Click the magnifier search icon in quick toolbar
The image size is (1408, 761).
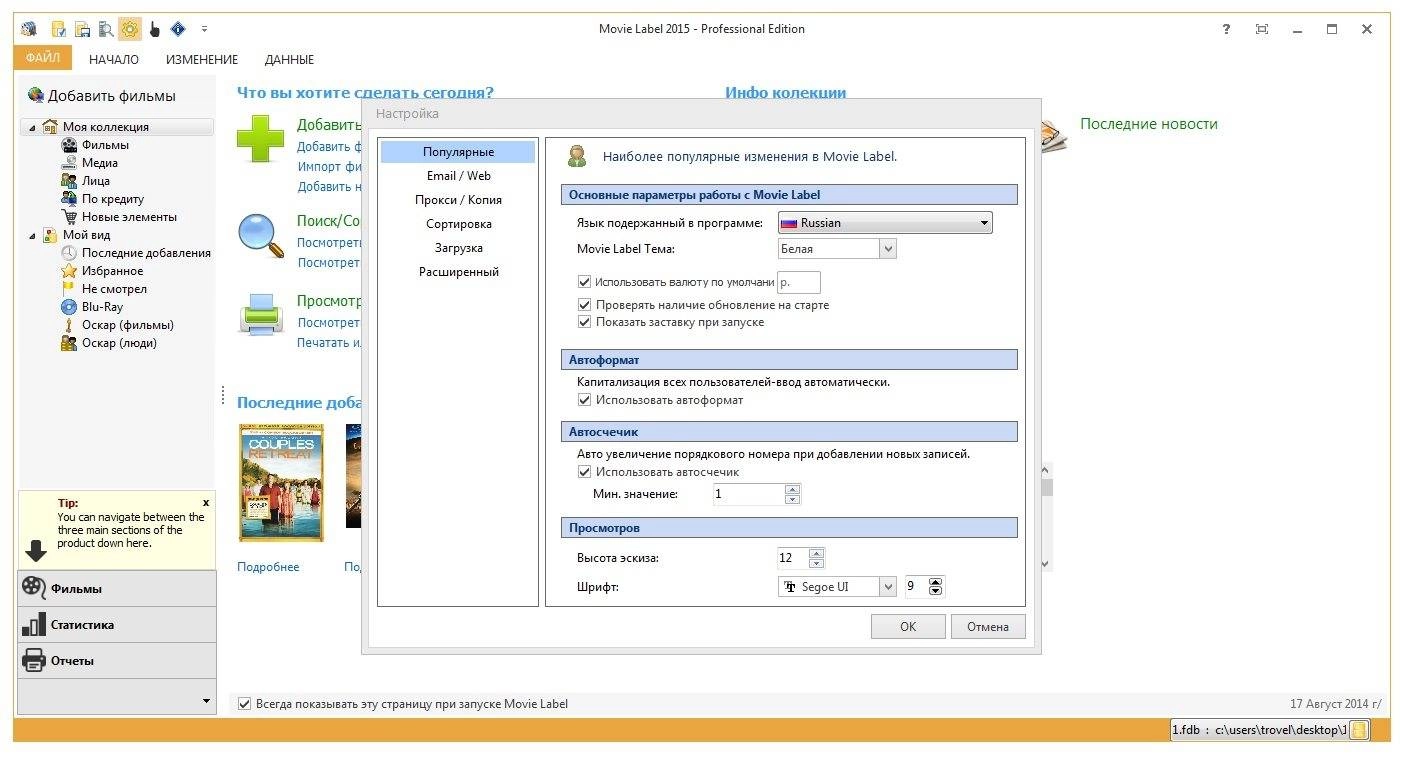(106, 29)
